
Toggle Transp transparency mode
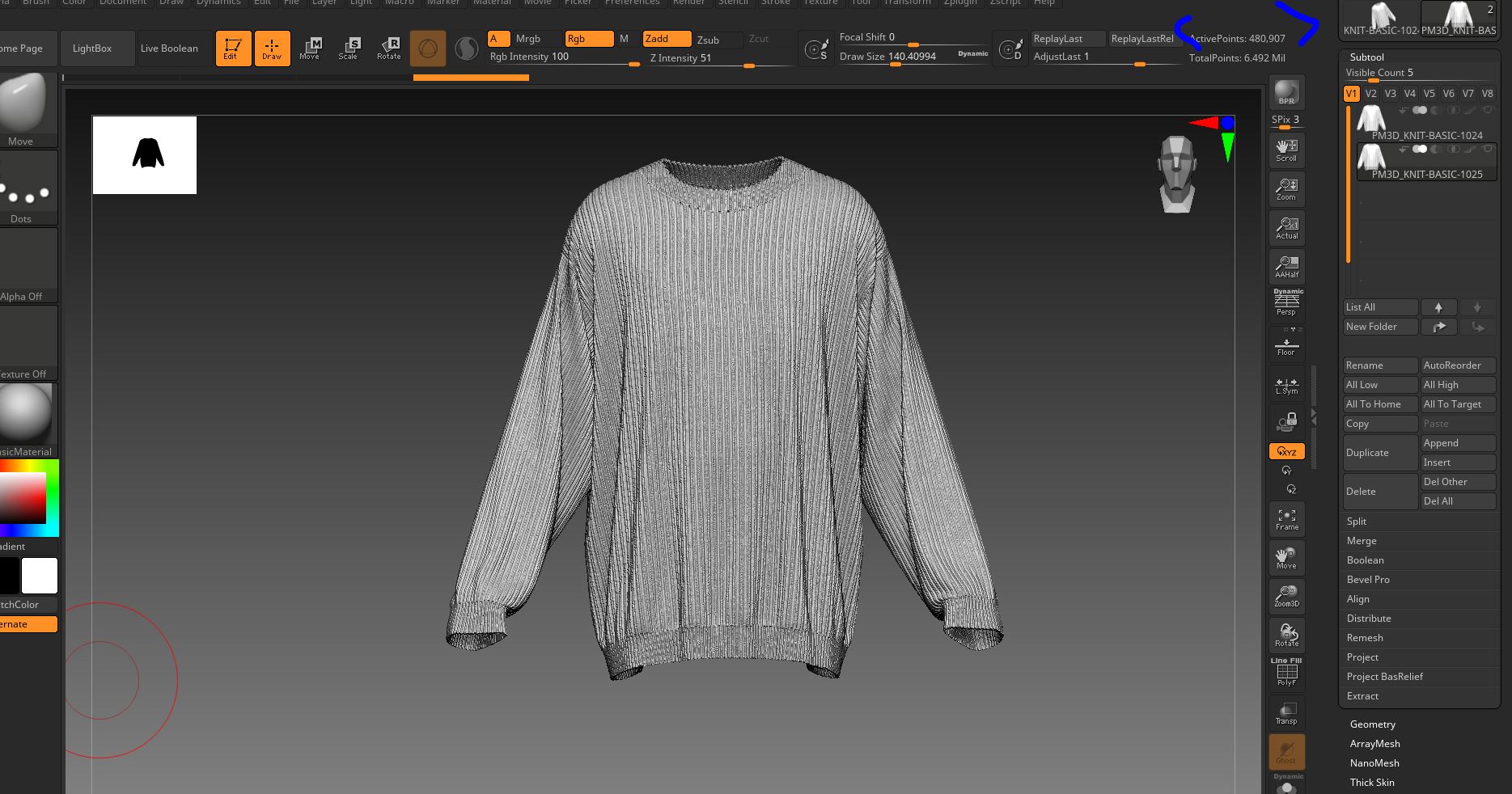point(1286,713)
